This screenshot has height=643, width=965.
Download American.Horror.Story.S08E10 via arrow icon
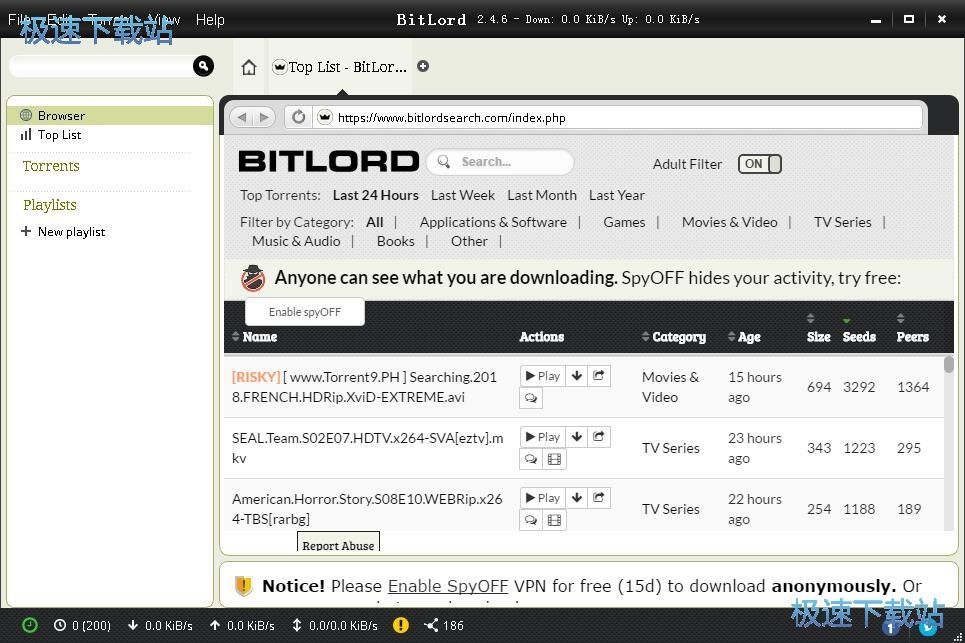coord(577,498)
